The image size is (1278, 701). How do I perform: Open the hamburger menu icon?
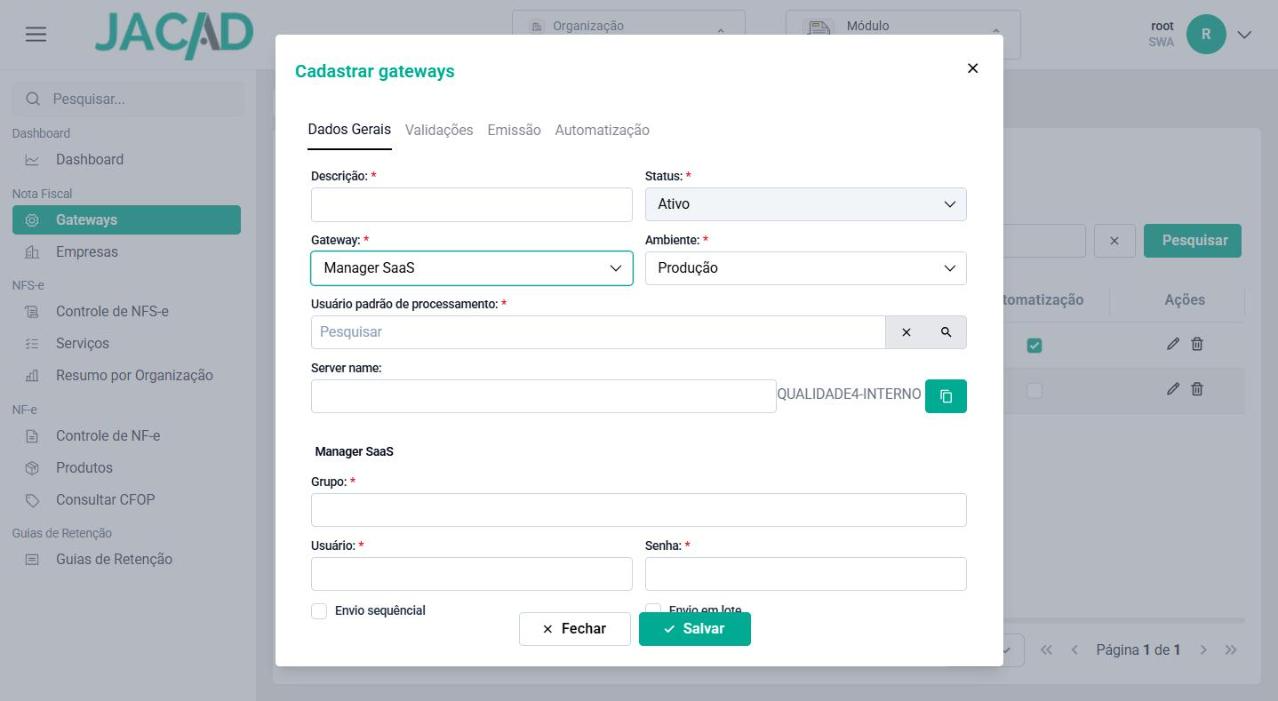tap(36, 34)
